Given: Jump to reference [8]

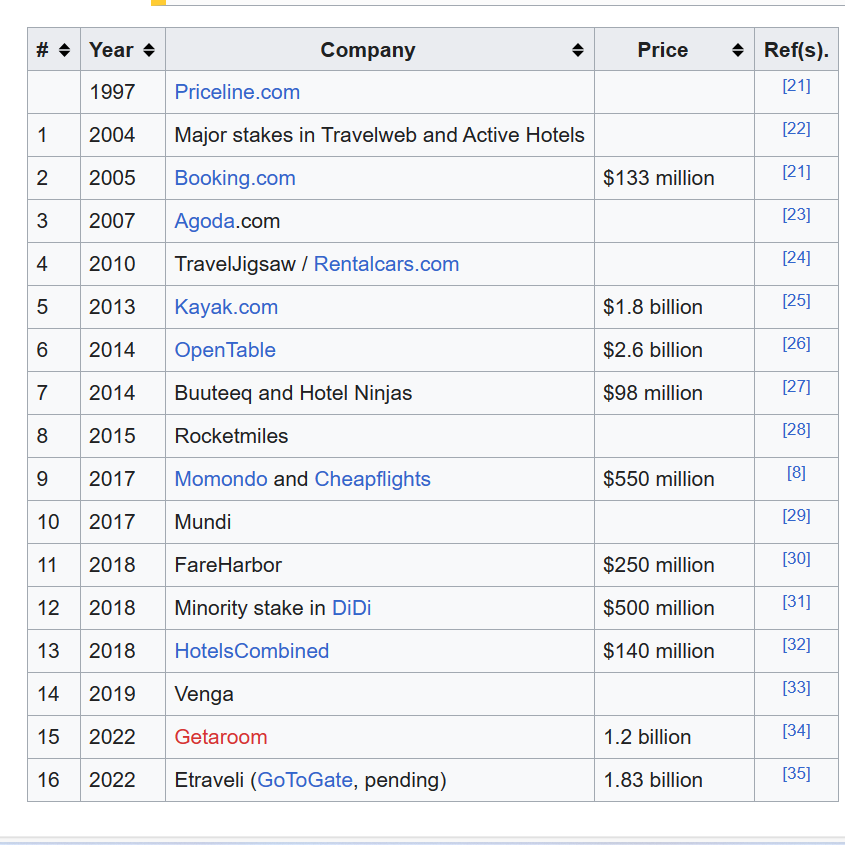Looking at the screenshot, I should (x=796, y=473).
